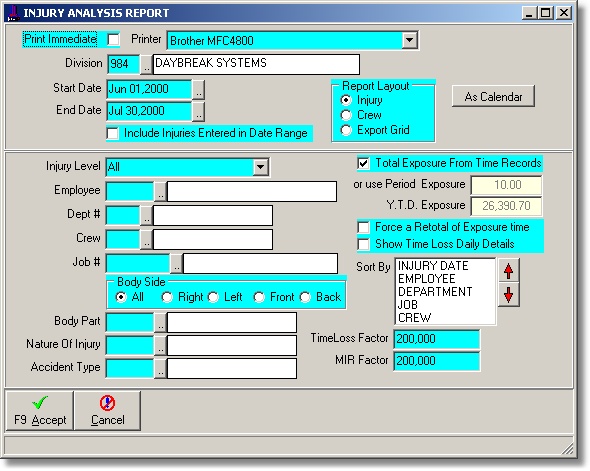This screenshot has width=590, height=471.
Task: Click the red down arrow sort button
Action: [x=508, y=295]
